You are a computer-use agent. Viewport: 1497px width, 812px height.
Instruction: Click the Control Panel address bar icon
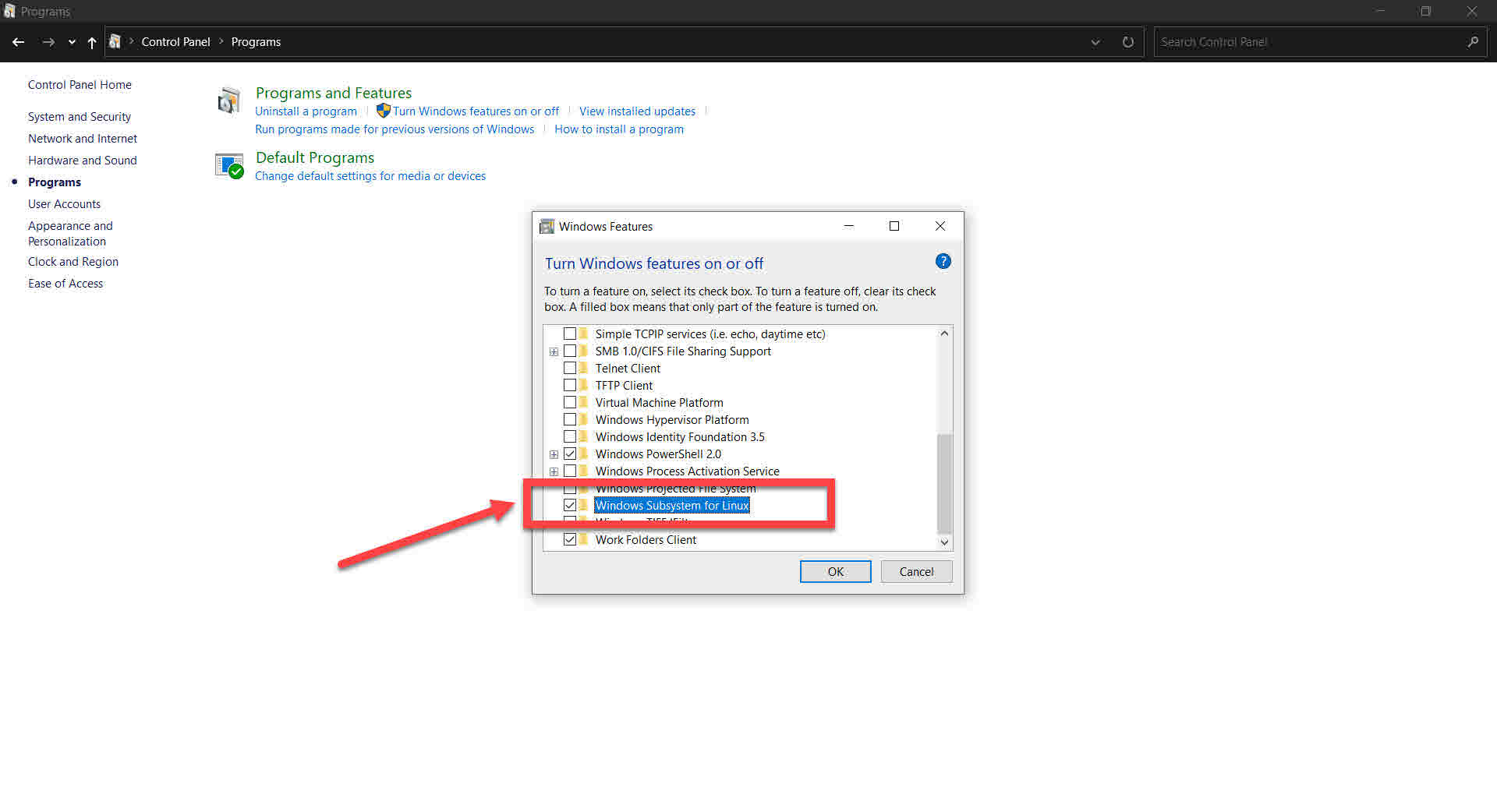(115, 41)
